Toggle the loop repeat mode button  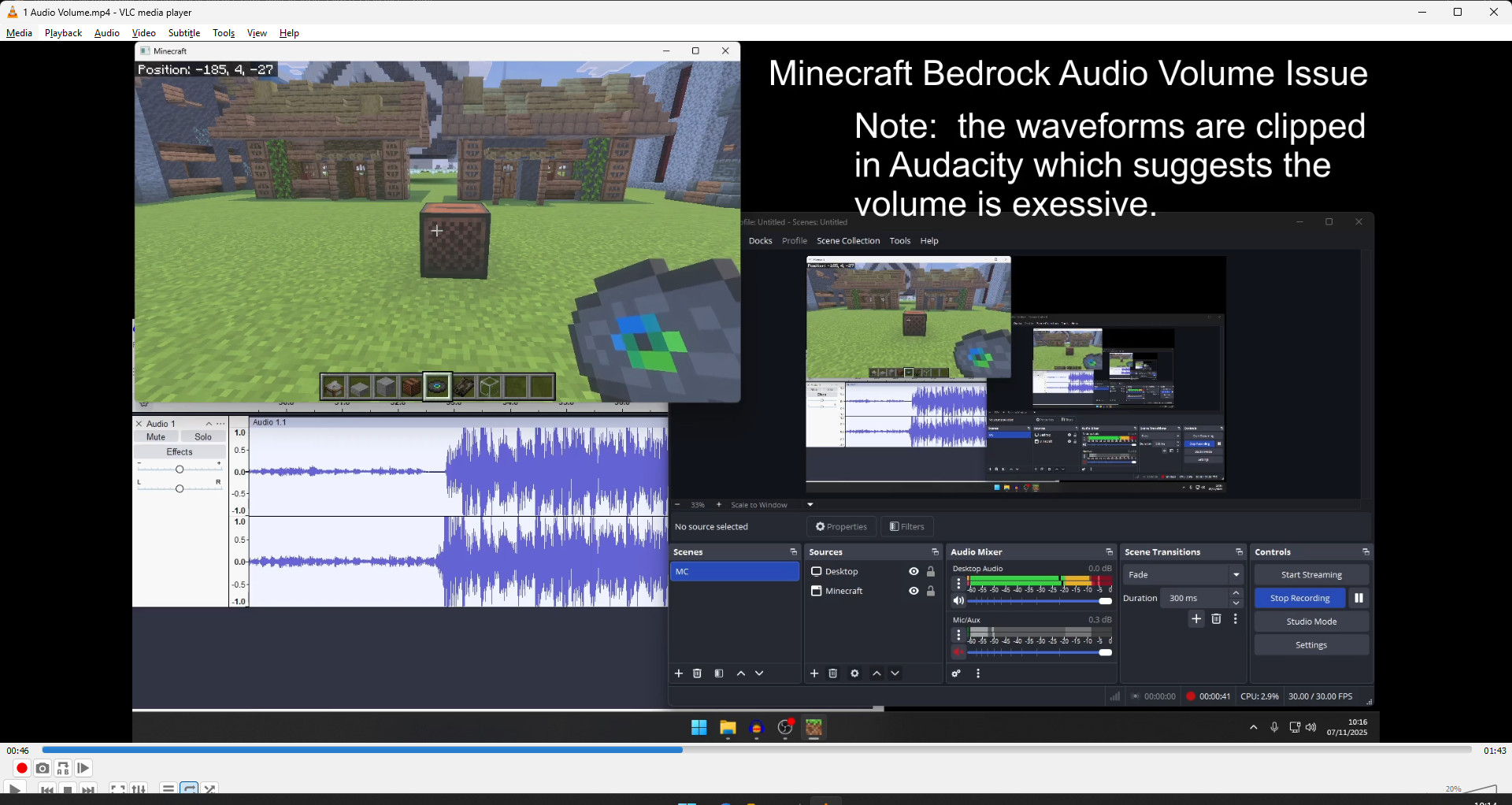tap(189, 788)
